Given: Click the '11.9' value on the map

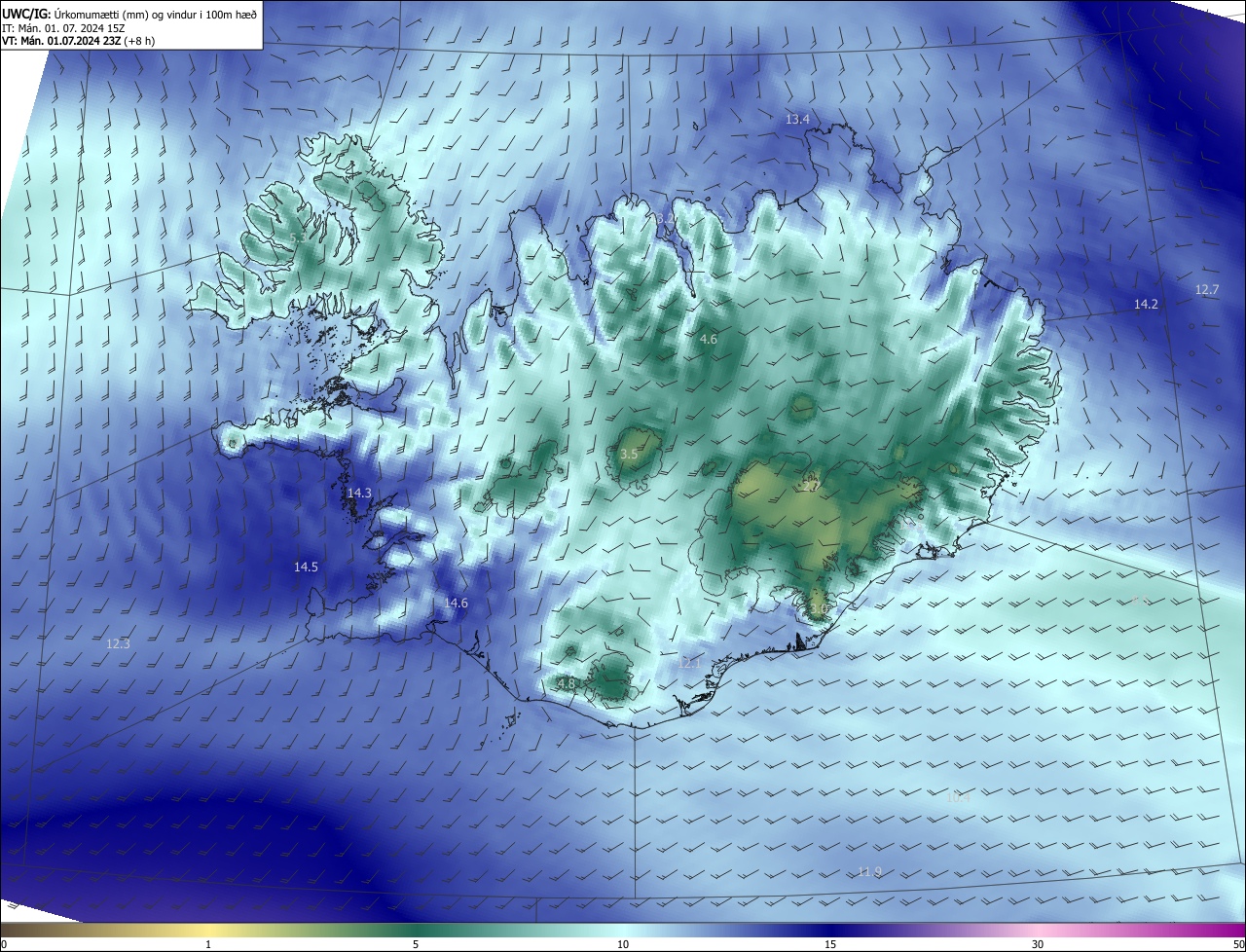Looking at the screenshot, I should coord(870,870).
